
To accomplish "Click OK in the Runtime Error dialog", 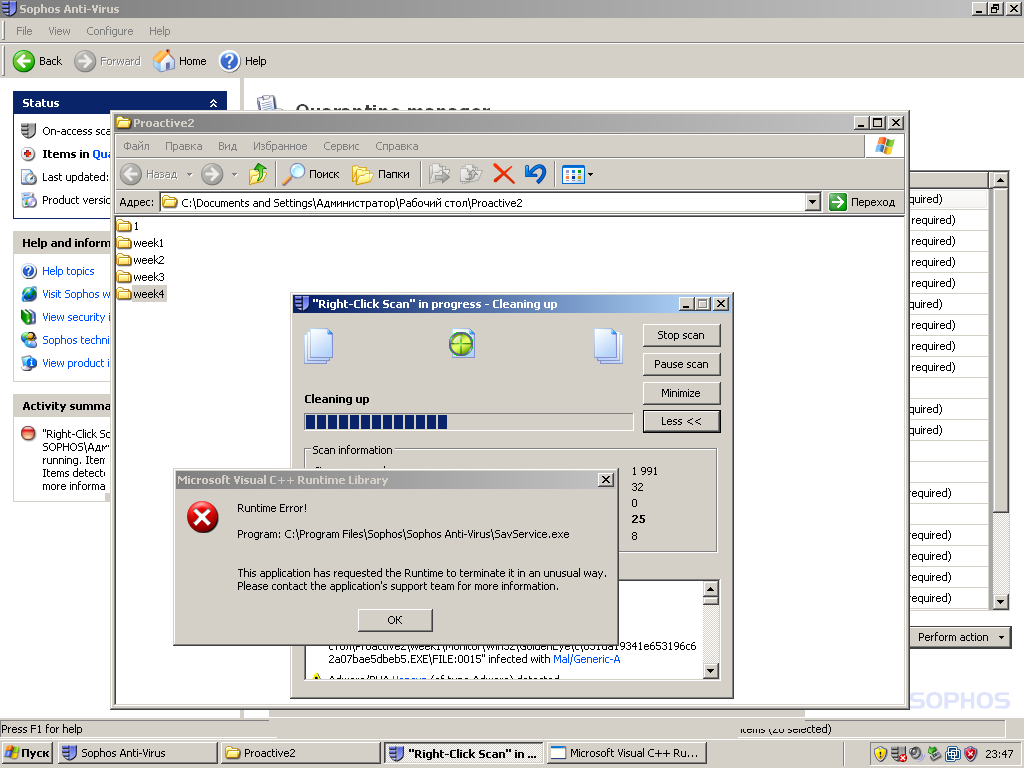I will [x=395, y=620].
